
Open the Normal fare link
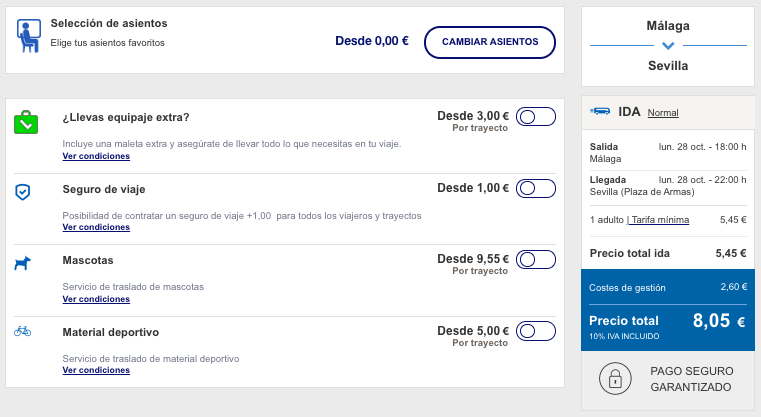[x=663, y=113]
